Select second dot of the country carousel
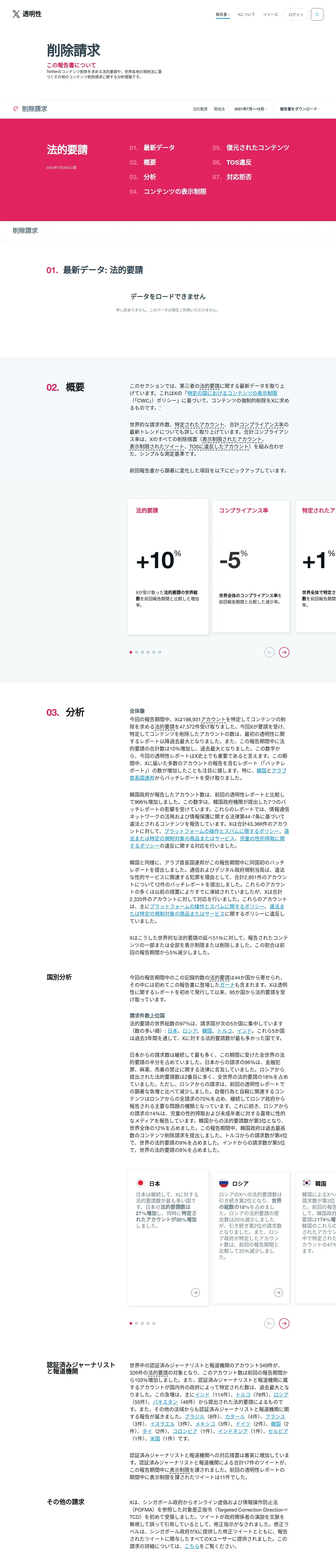Image resolution: width=336 pixels, height=1568 pixels. click(x=137, y=1323)
